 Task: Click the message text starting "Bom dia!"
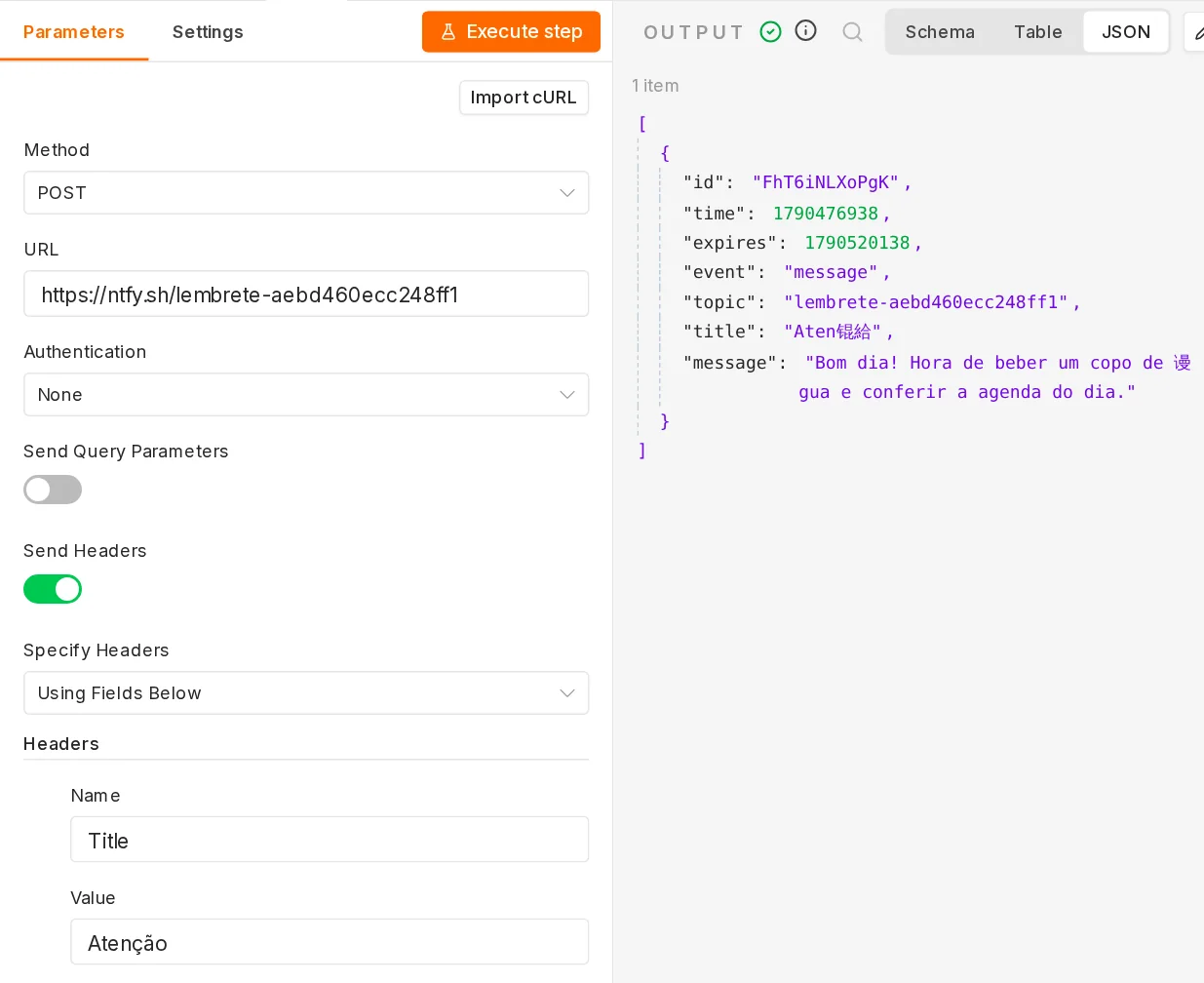(995, 377)
